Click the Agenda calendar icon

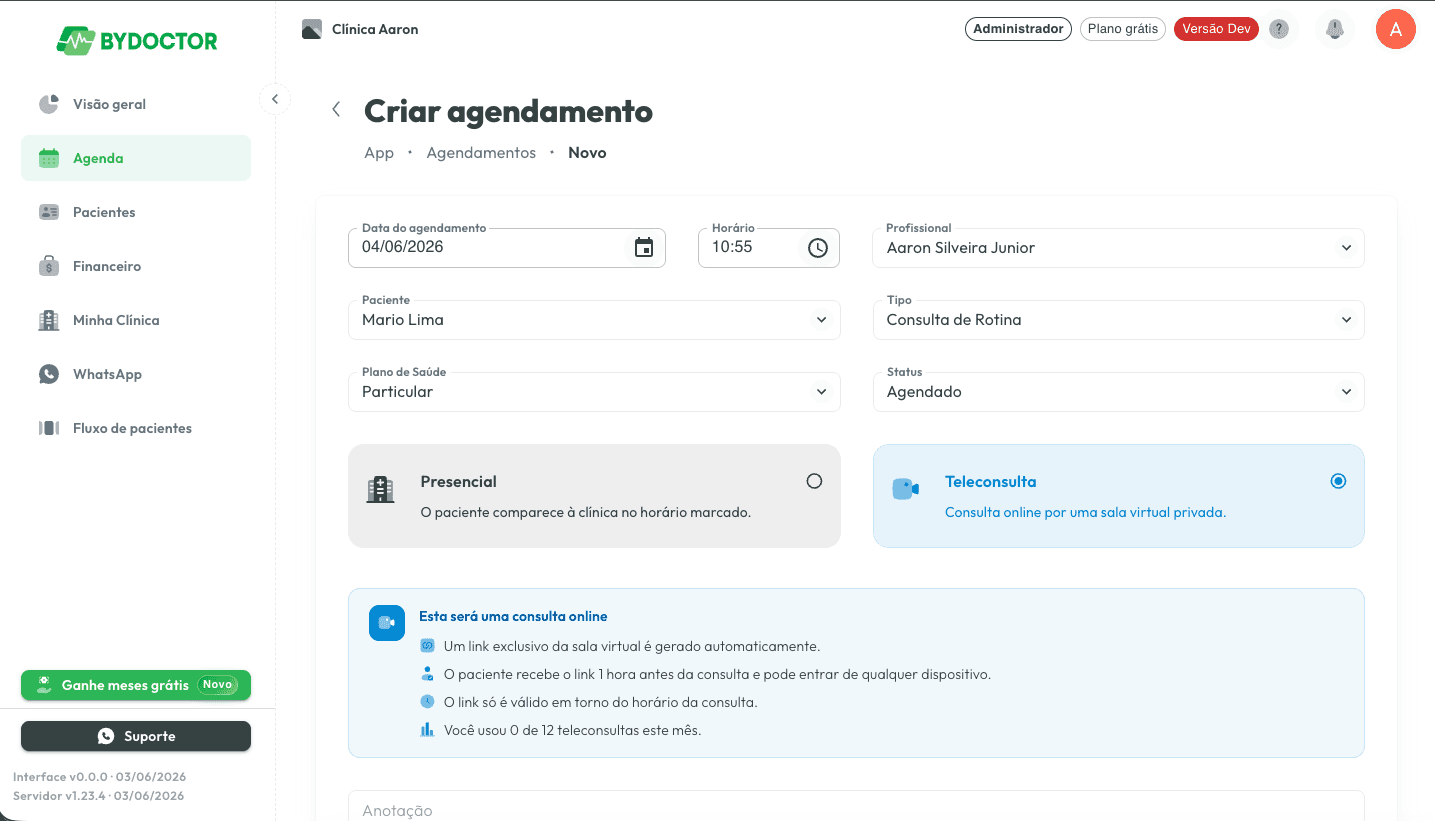point(49,158)
